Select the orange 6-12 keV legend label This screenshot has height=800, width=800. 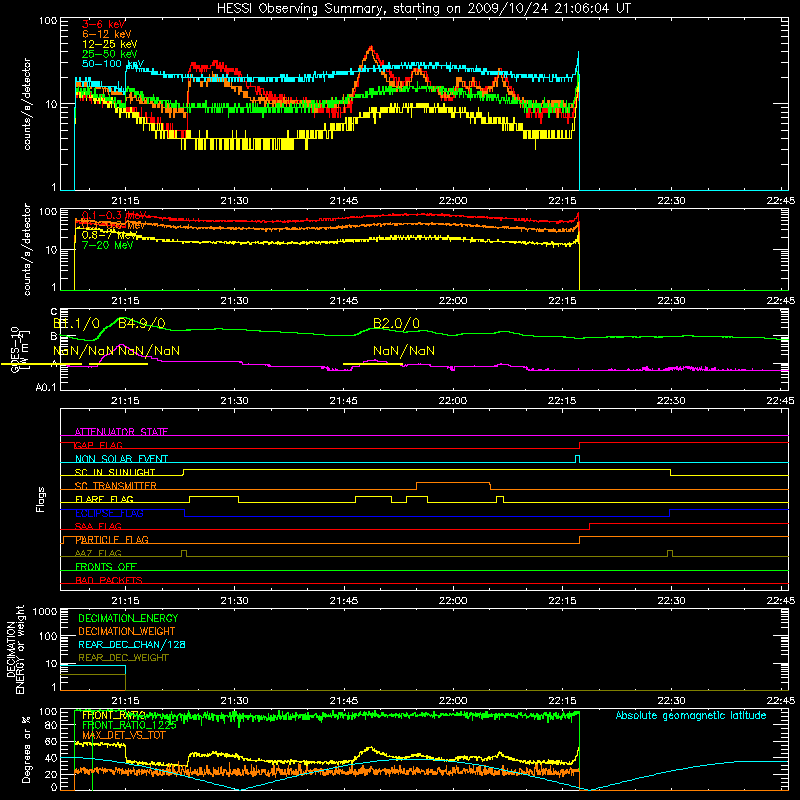107,34
